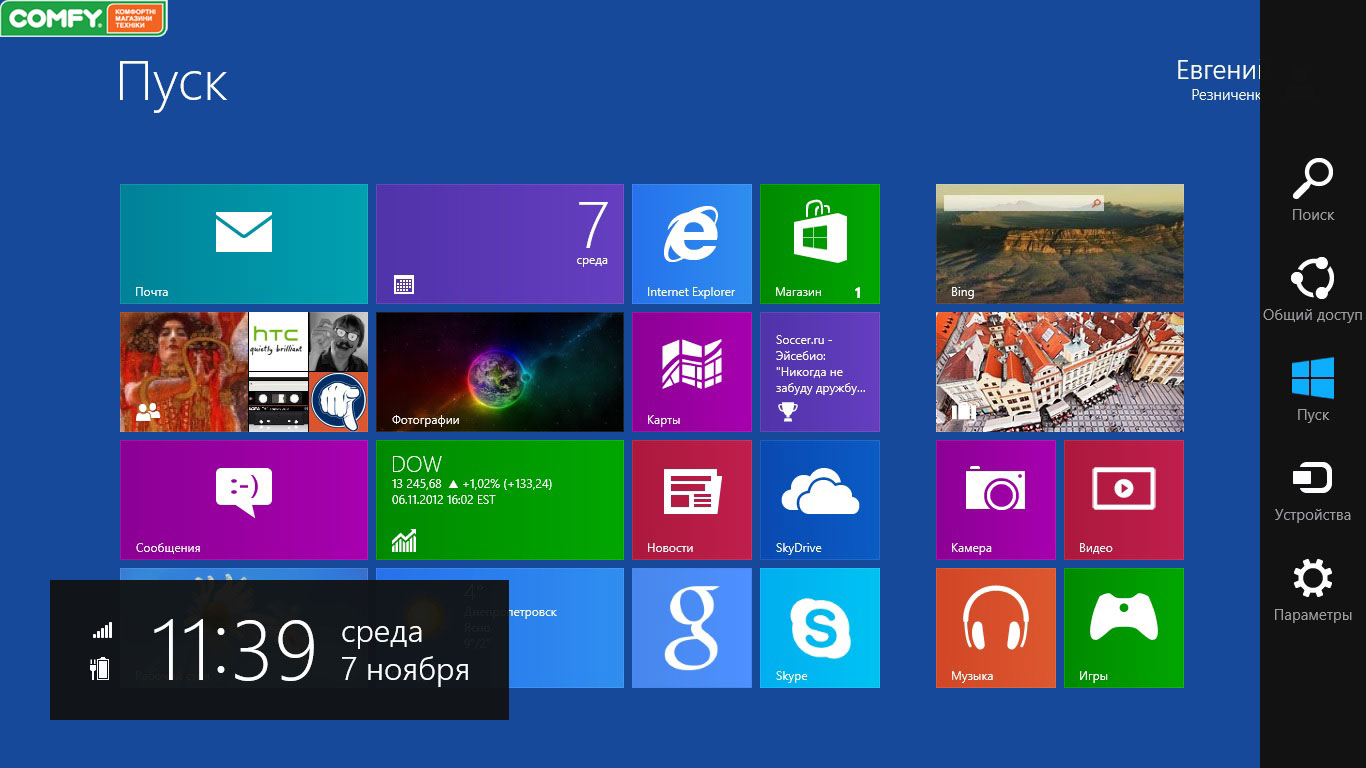
Task: Open the People tile with HTC picture
Action: point(244,372)
